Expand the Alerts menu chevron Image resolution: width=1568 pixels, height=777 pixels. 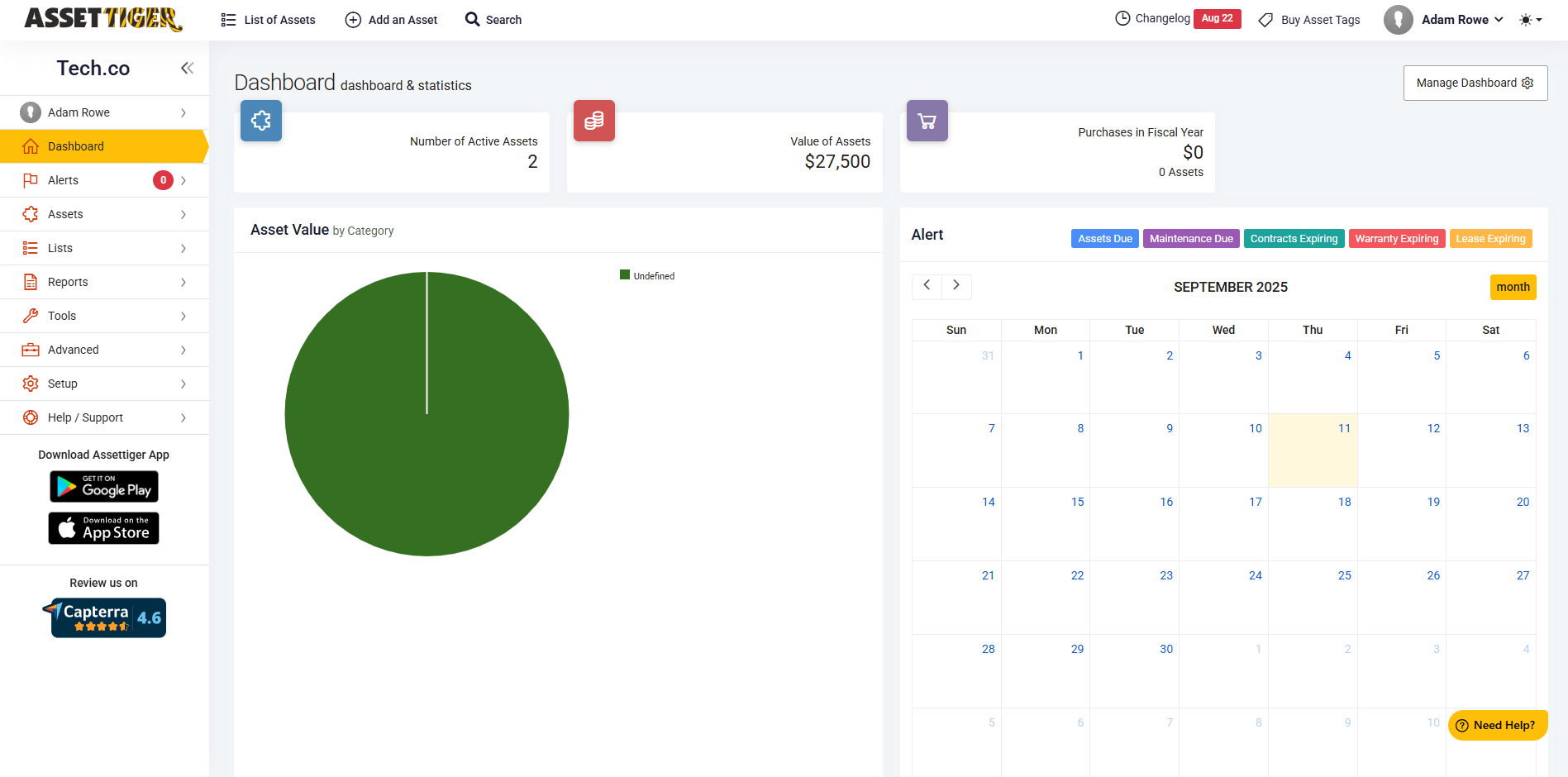click(x=183, y=180)
